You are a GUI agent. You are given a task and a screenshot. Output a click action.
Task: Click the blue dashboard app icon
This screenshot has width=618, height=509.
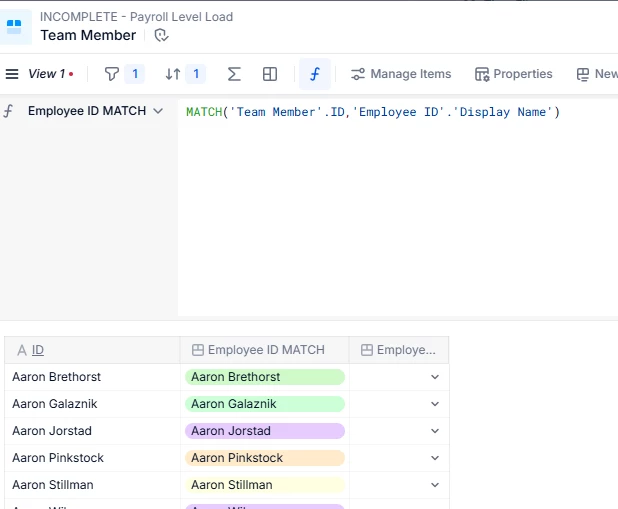[15, 27]
